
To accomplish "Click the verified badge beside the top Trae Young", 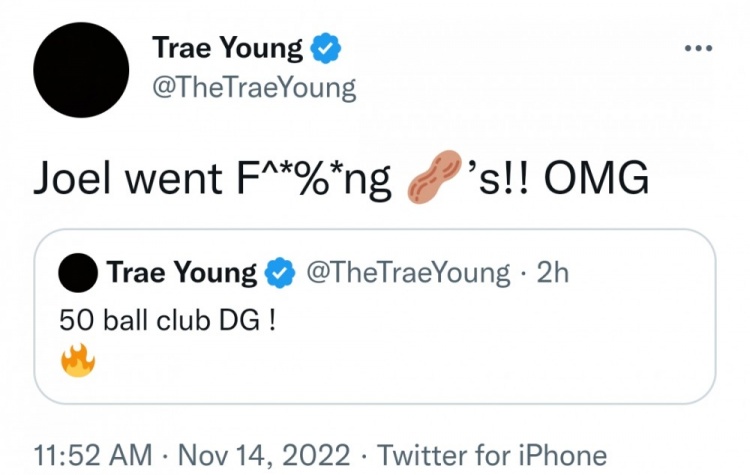I will 326,48.
